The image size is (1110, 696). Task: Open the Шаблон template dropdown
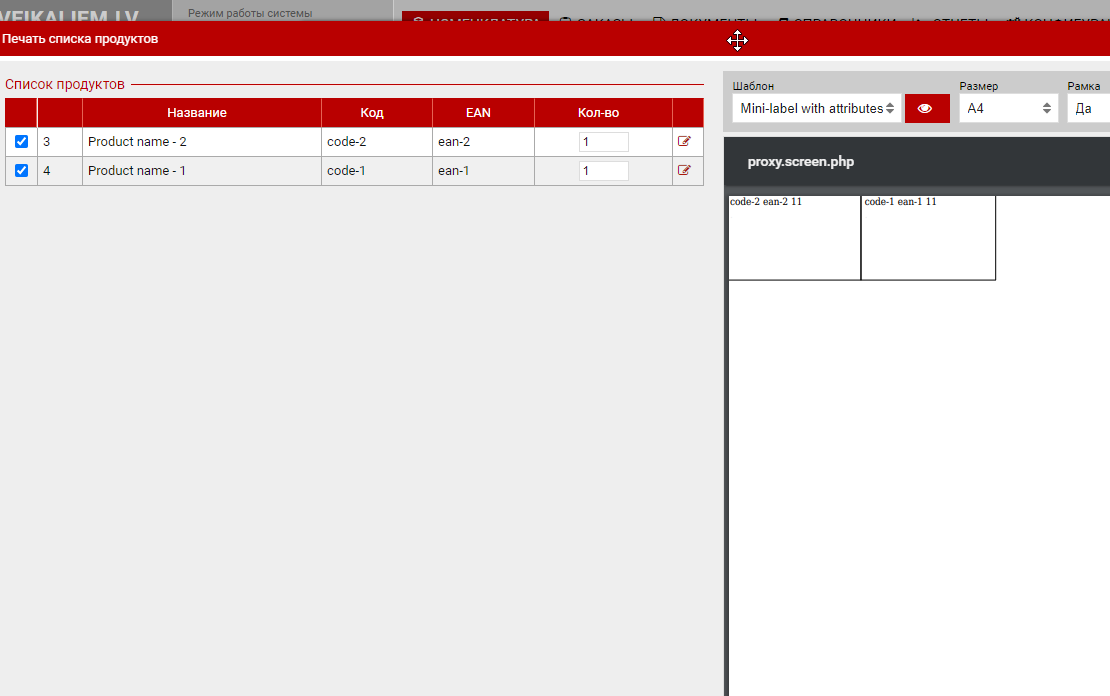click(x=816, y=109)
